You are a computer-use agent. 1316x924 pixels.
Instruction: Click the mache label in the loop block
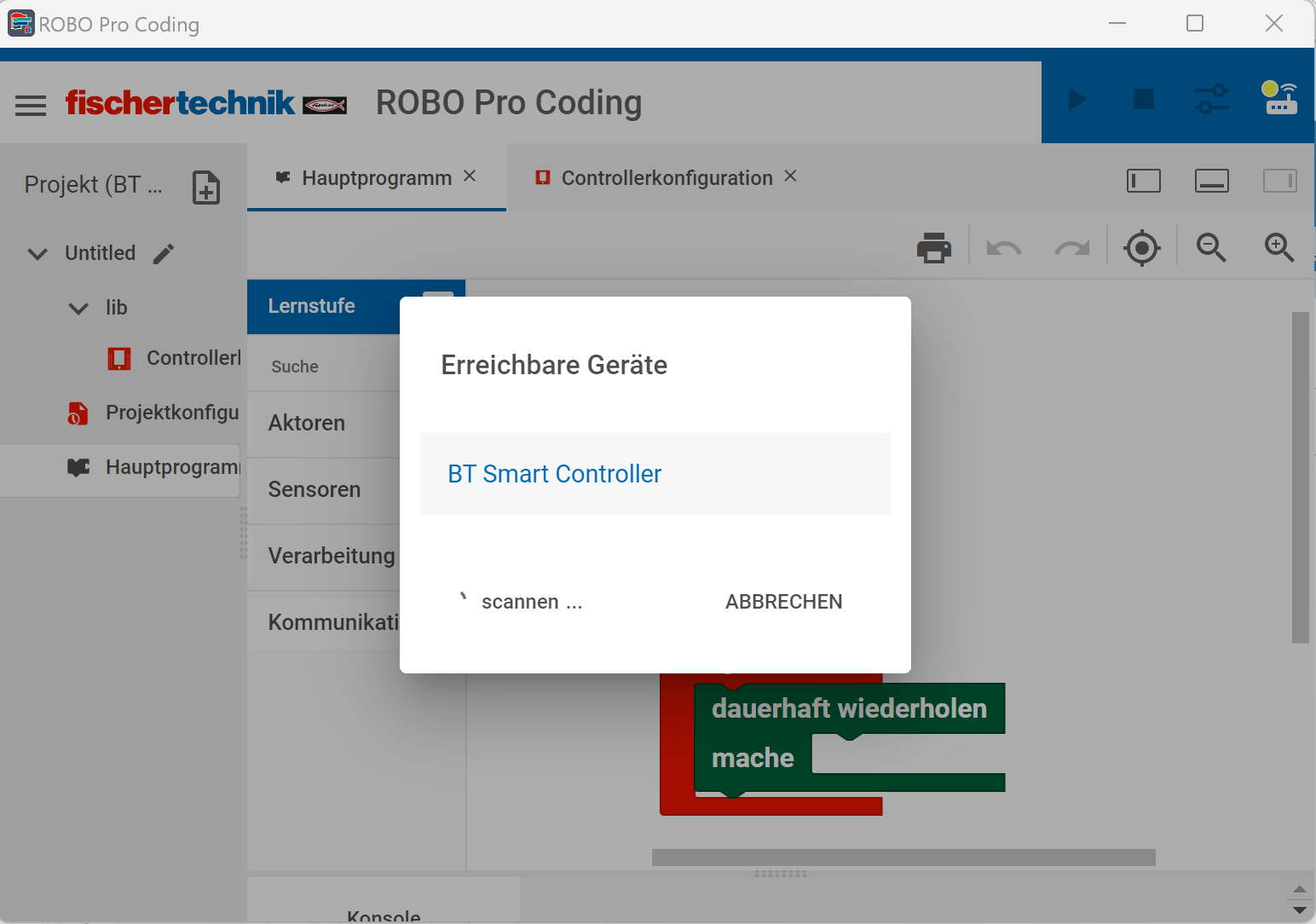pos(753,758)
